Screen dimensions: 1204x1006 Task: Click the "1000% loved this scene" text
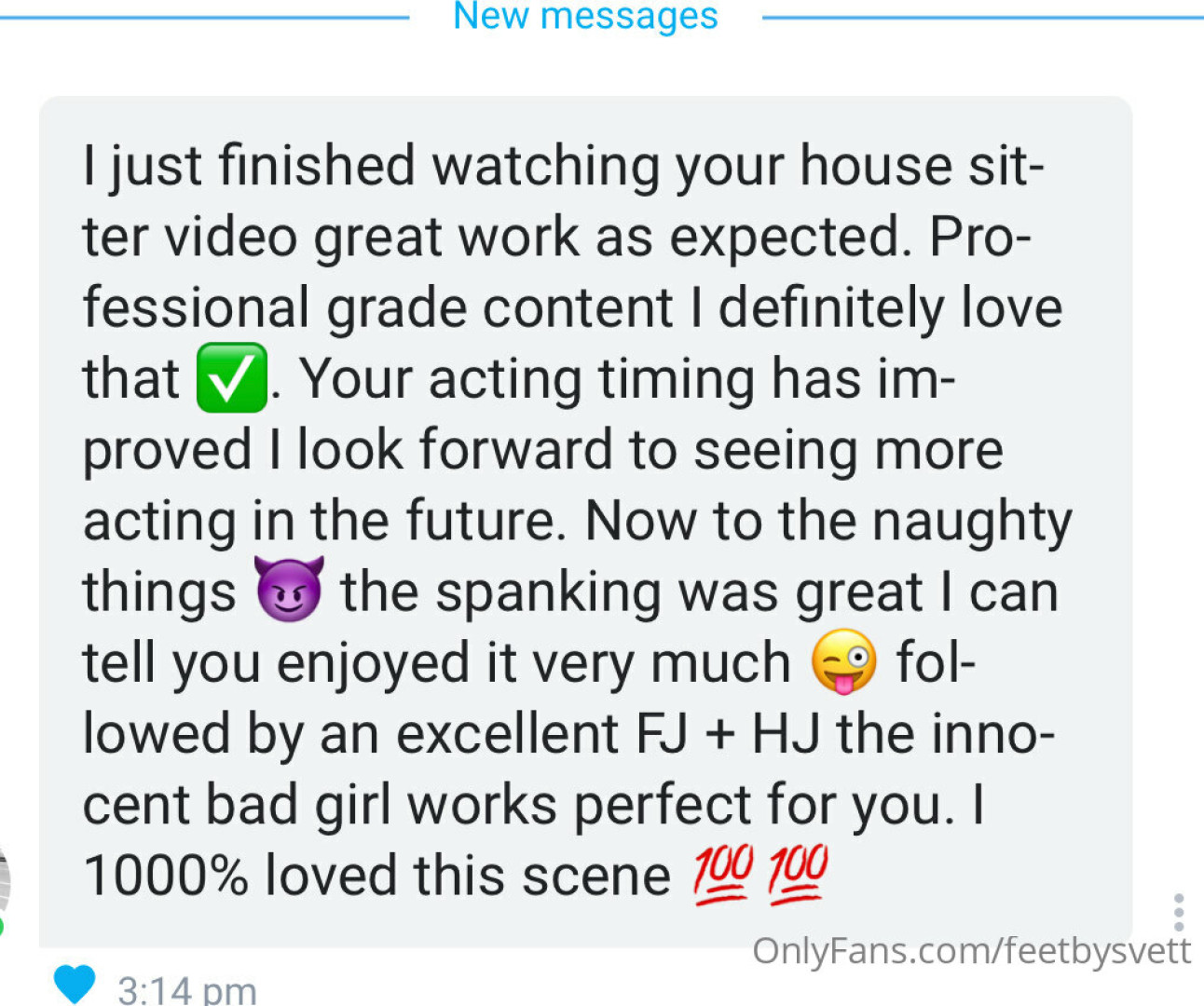tap(376, 876)
